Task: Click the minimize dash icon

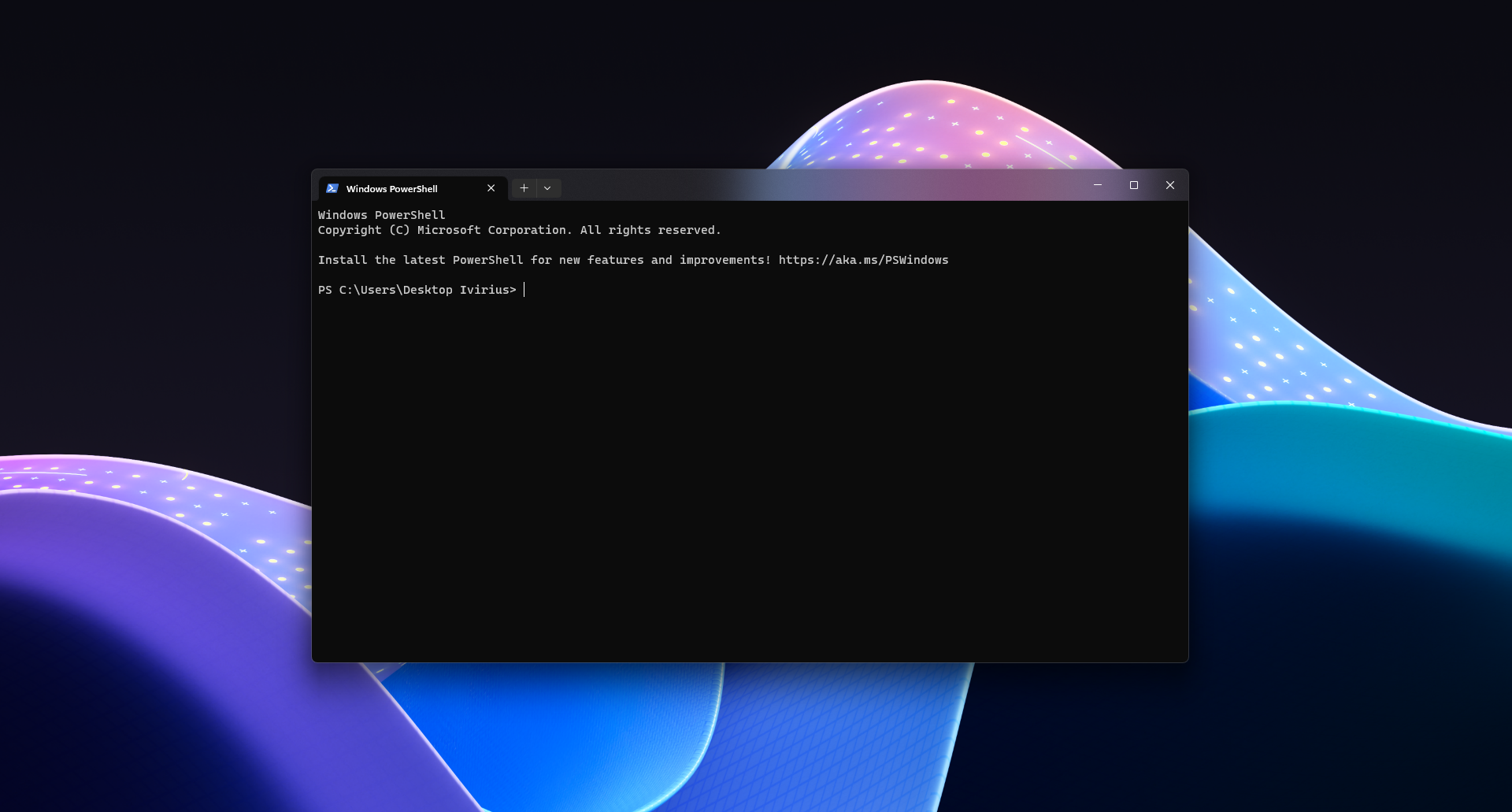Action: pos(1098,185)
